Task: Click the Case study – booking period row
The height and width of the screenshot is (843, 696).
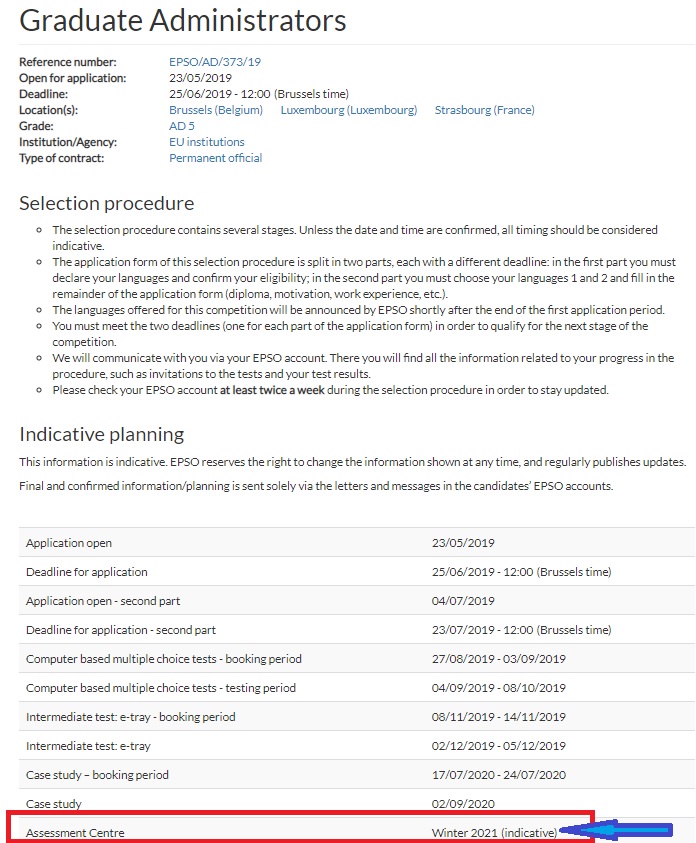Action: coord(97,775)
